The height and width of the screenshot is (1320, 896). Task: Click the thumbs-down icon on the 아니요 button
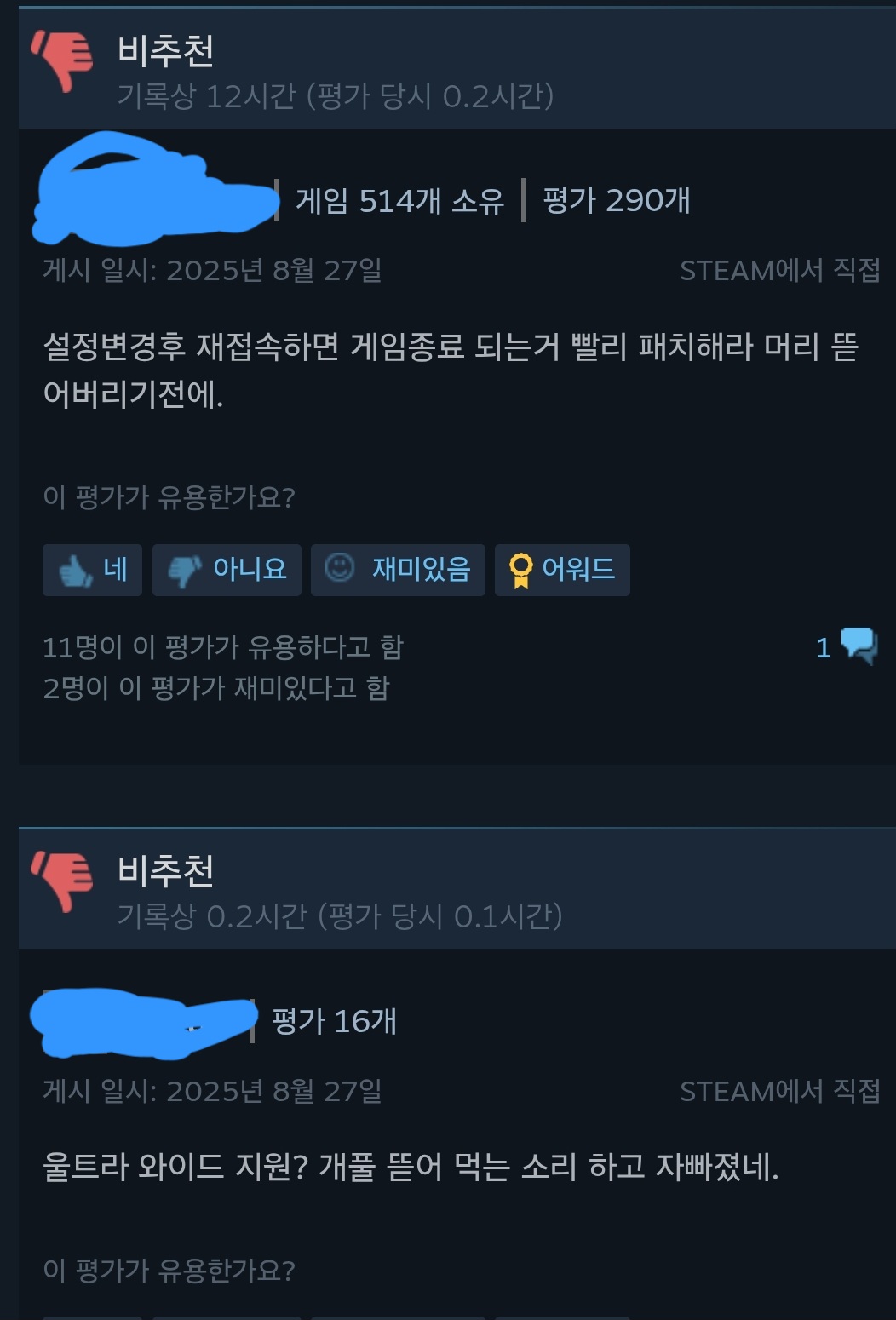tap(185, 571)
